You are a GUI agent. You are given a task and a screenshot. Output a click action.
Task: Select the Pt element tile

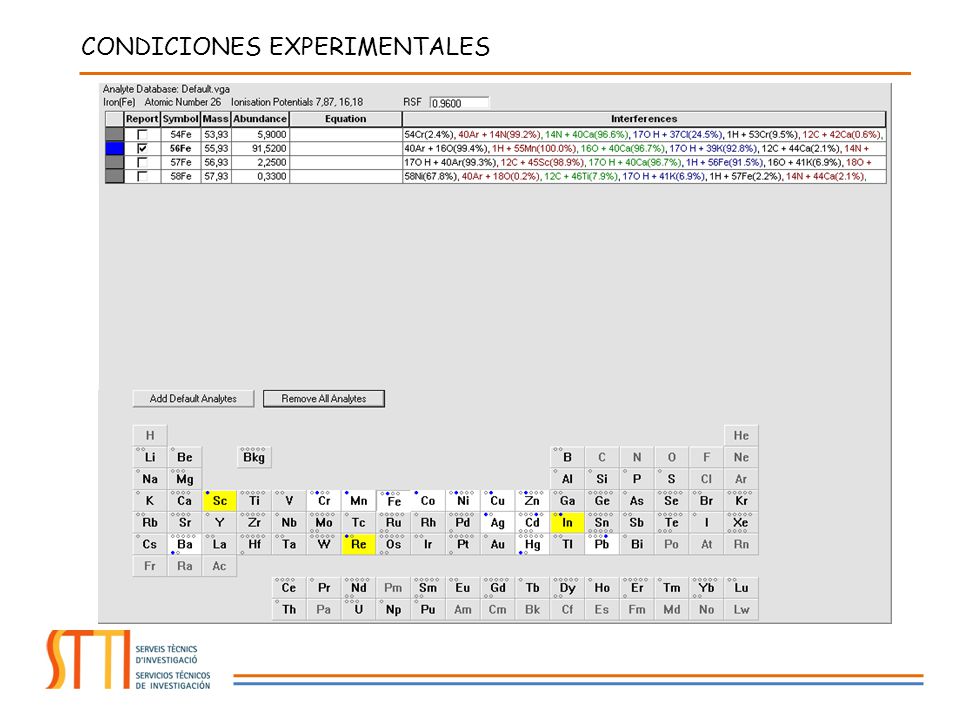[463, 544]
